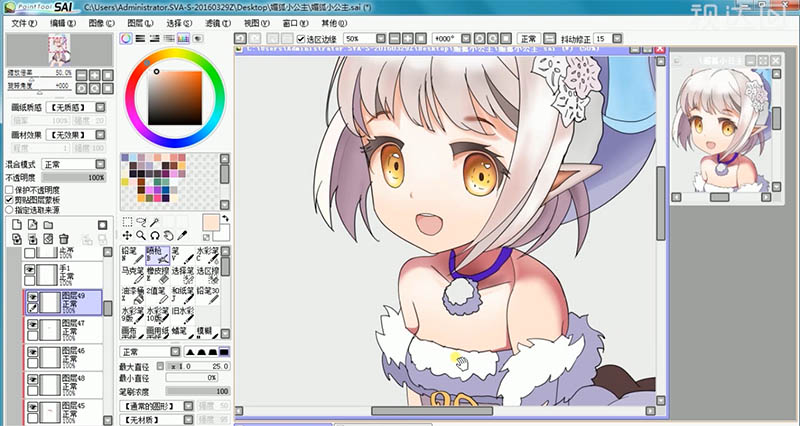Click the 正常 button in top toolbar

[x=529, y=39]
